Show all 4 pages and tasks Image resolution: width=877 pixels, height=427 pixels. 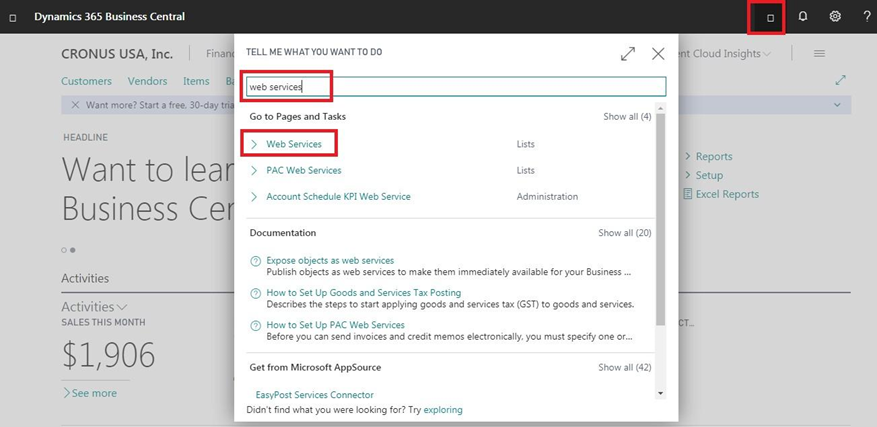click(627, 116)
